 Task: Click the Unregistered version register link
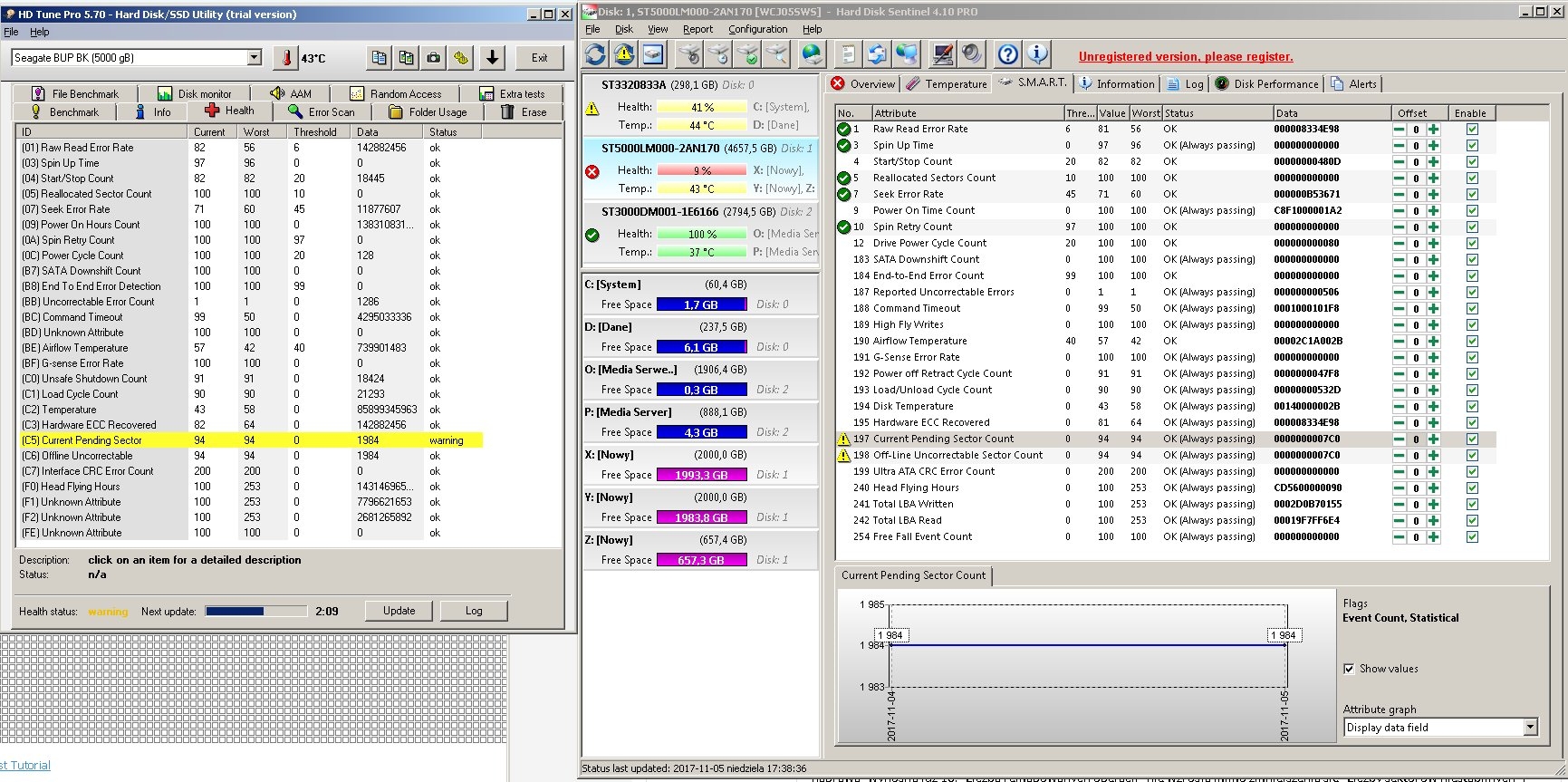(x=1186, y=56)
